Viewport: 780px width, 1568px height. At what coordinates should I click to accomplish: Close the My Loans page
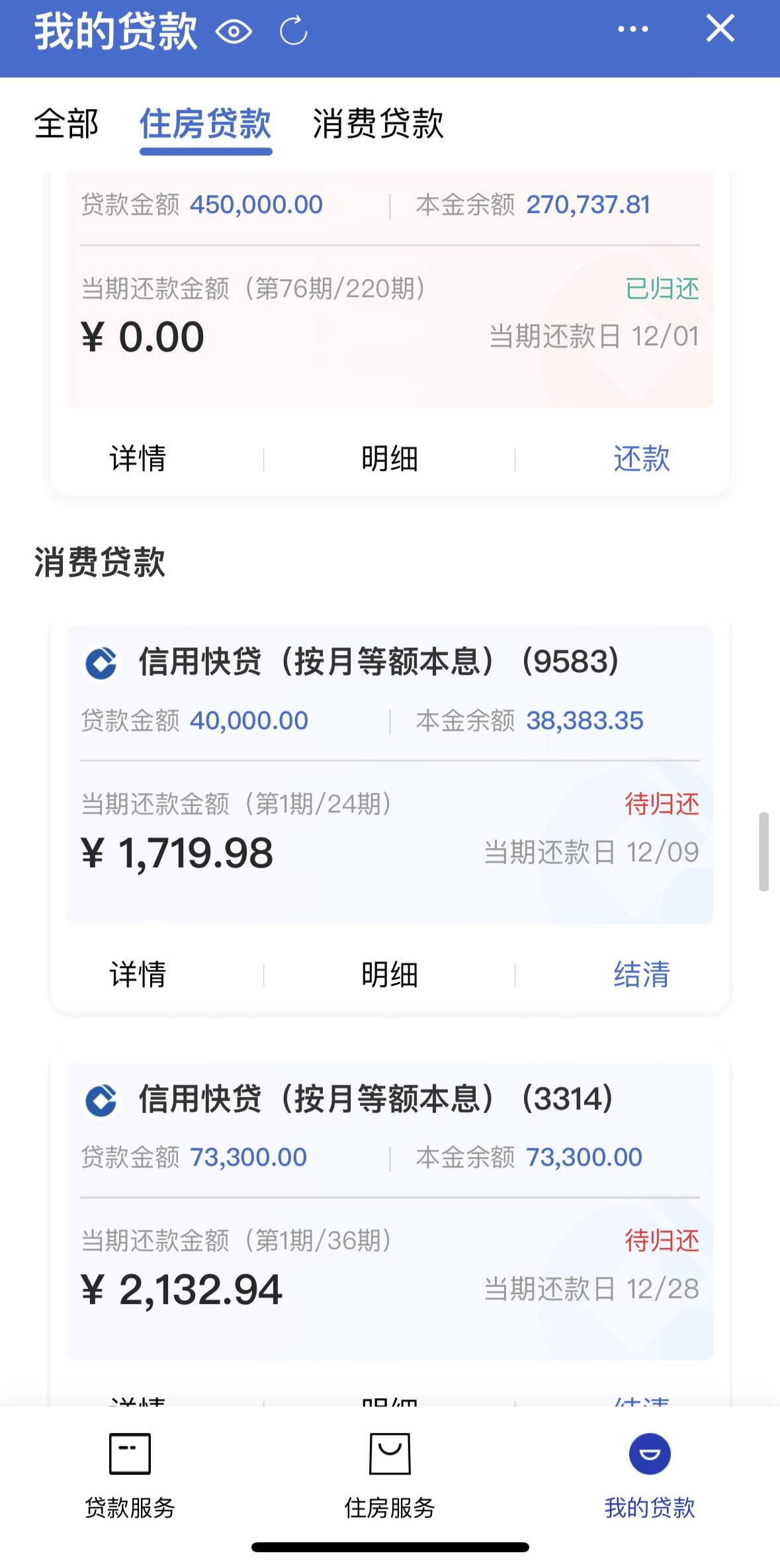click(720, 29)
